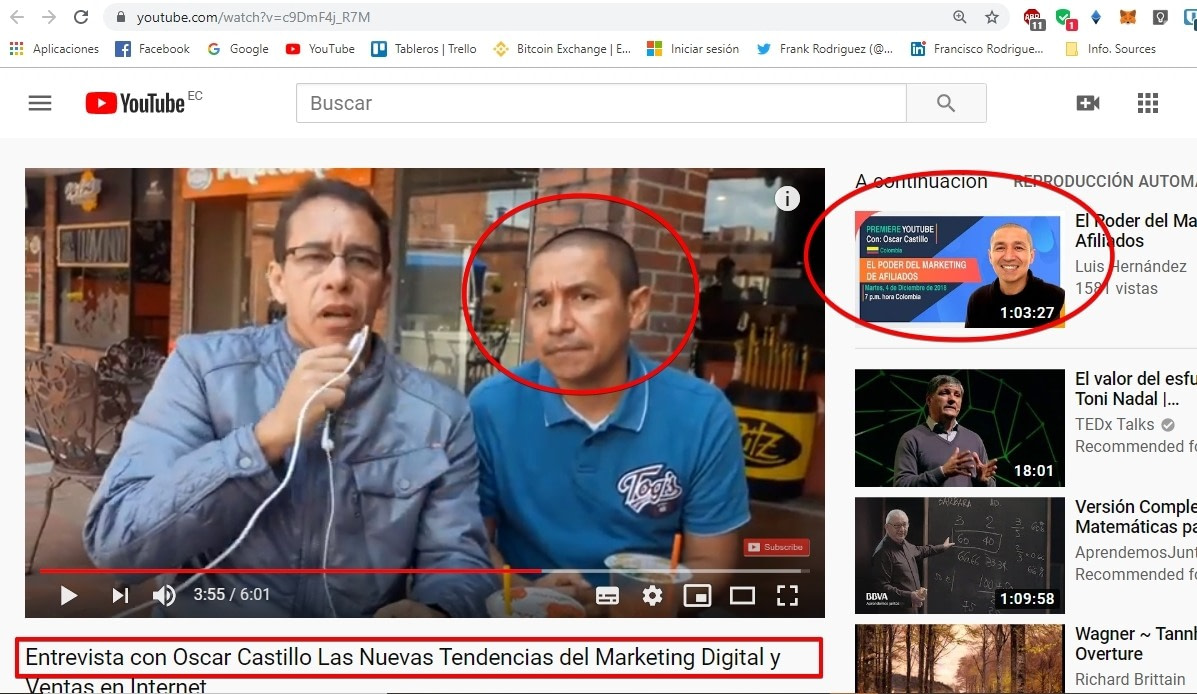Open the AprendemosJun channel name
Screen dimensions: 1197x694
[x=1136, y=552]
